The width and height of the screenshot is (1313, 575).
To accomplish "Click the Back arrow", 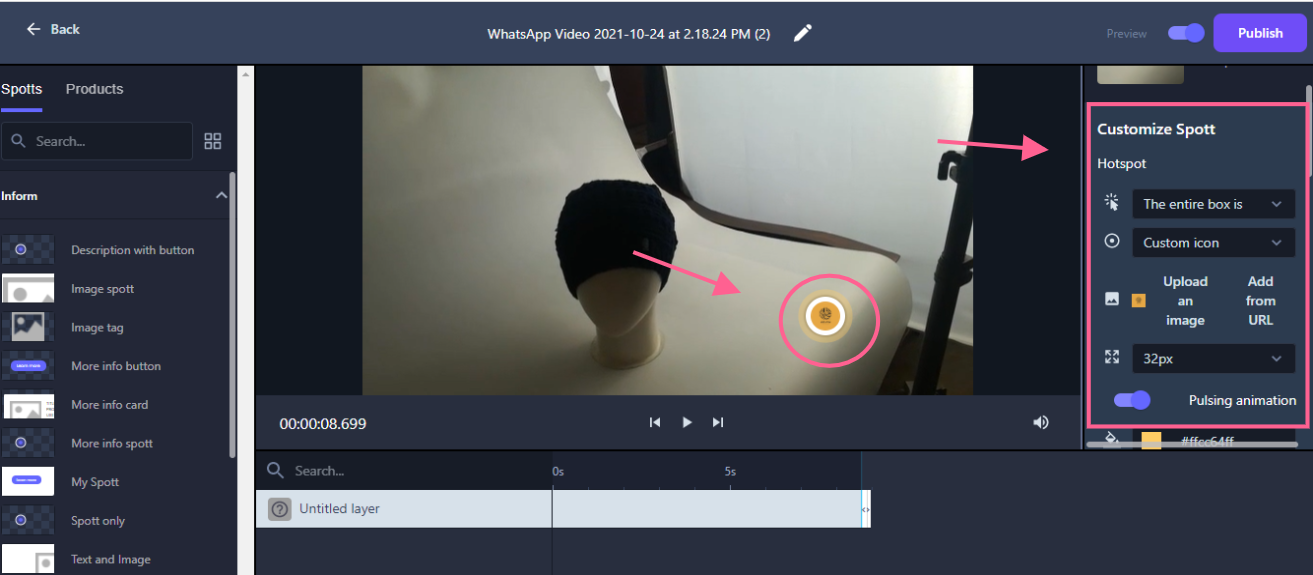I will pyautogui.click(x=34, y=29).
